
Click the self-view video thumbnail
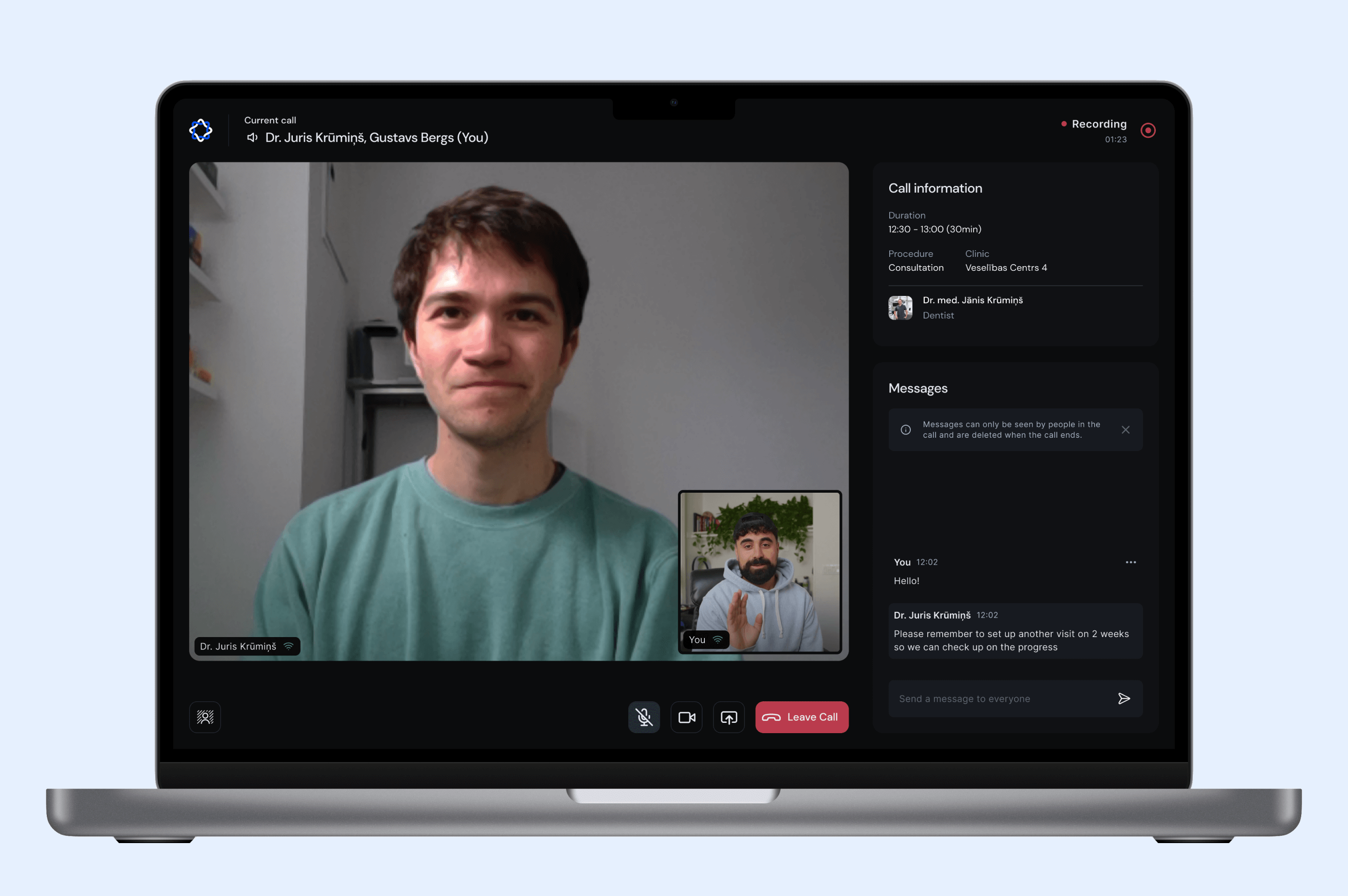pyautogui.click(x=759, y=572)
